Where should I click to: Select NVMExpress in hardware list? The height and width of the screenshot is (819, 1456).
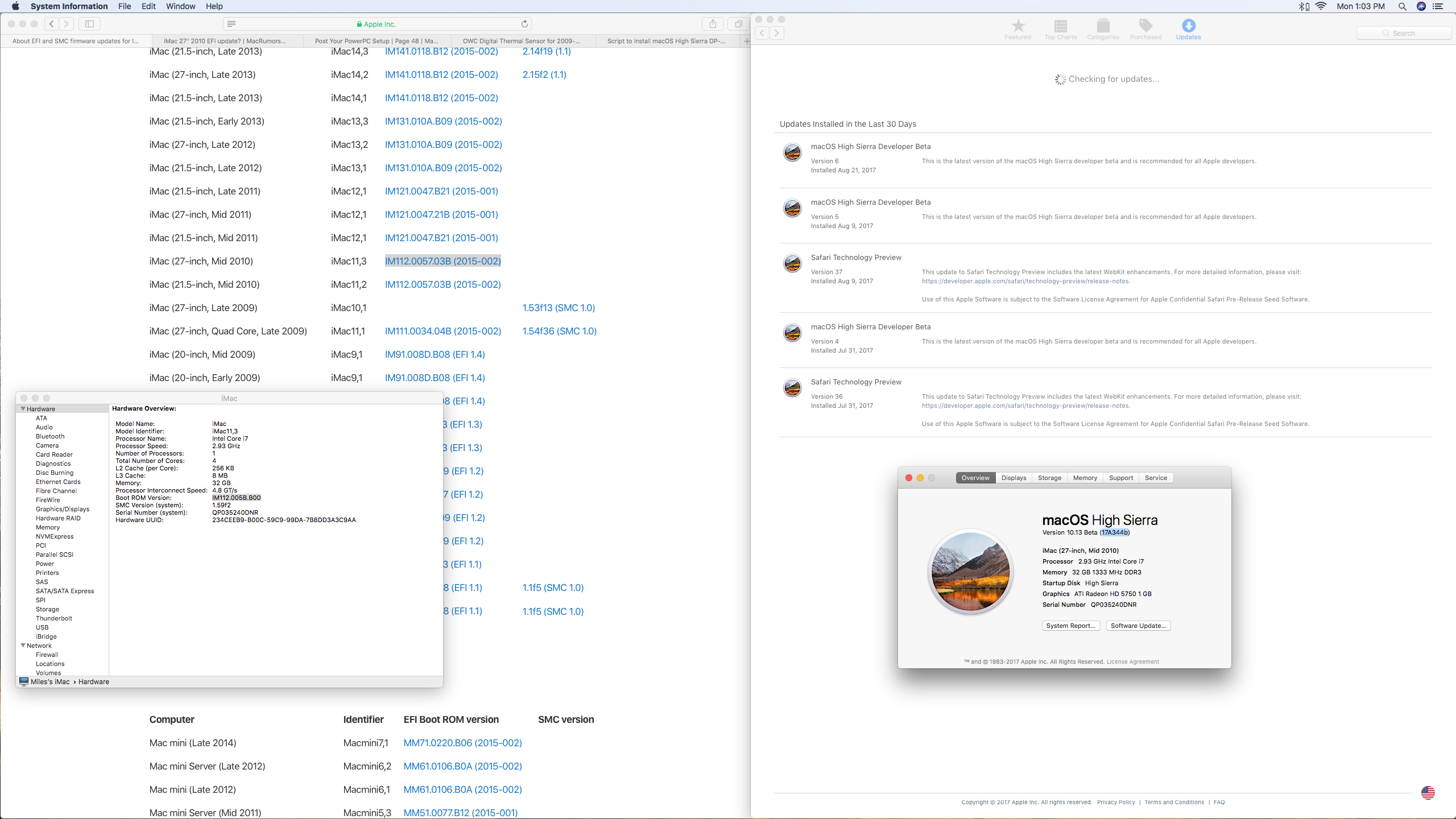click(55, 536)
